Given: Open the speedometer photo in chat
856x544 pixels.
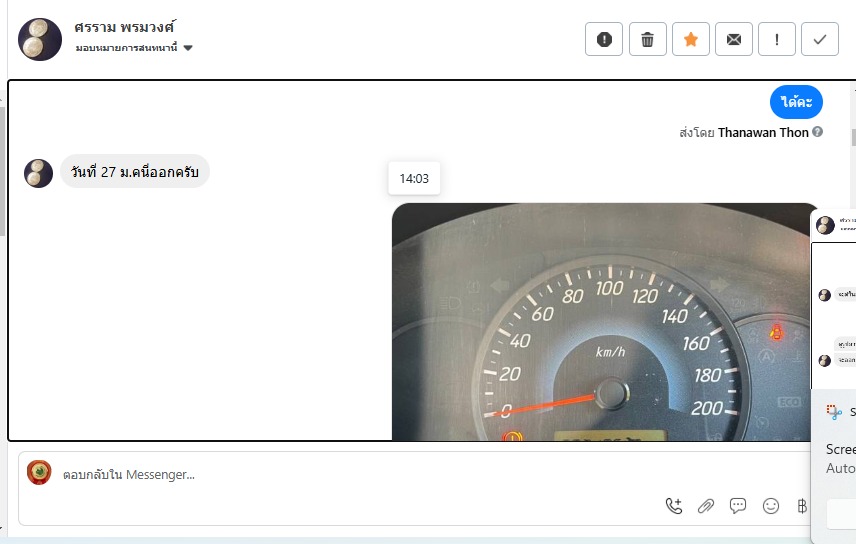Looking at the screenshot, I should [x=604, y=322].
